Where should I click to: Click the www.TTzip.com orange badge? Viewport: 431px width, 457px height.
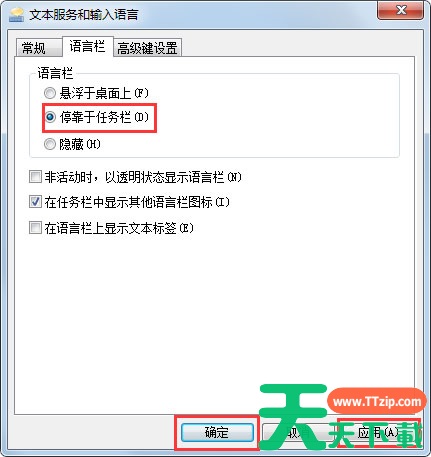coord(377,402)
